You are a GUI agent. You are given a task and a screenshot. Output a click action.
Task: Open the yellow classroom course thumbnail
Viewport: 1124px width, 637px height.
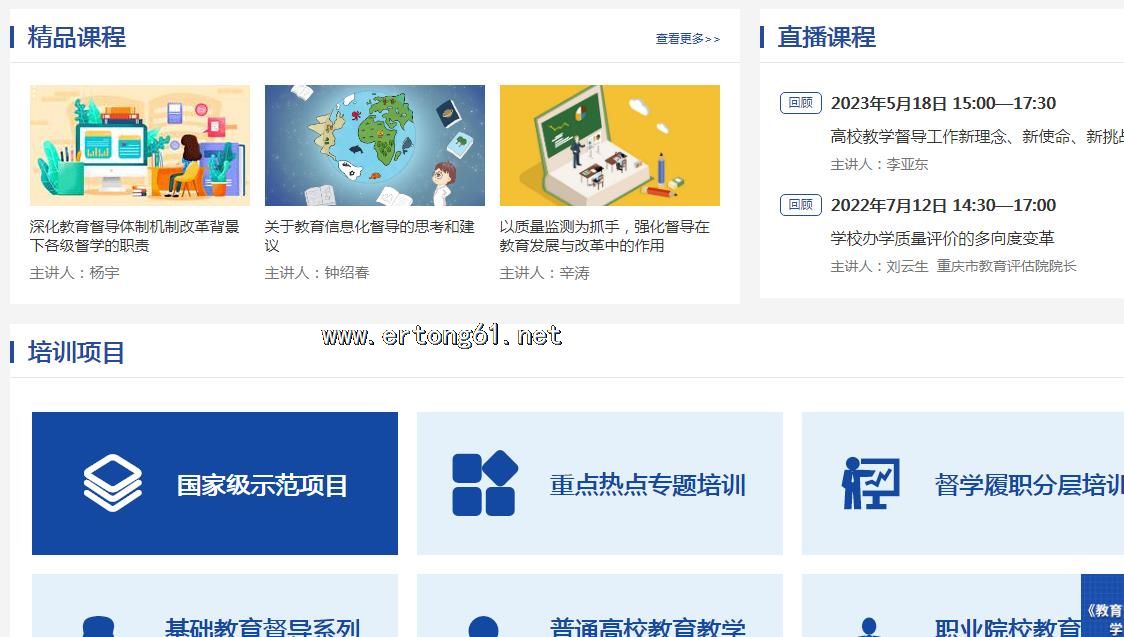click(x=610, y=145)
